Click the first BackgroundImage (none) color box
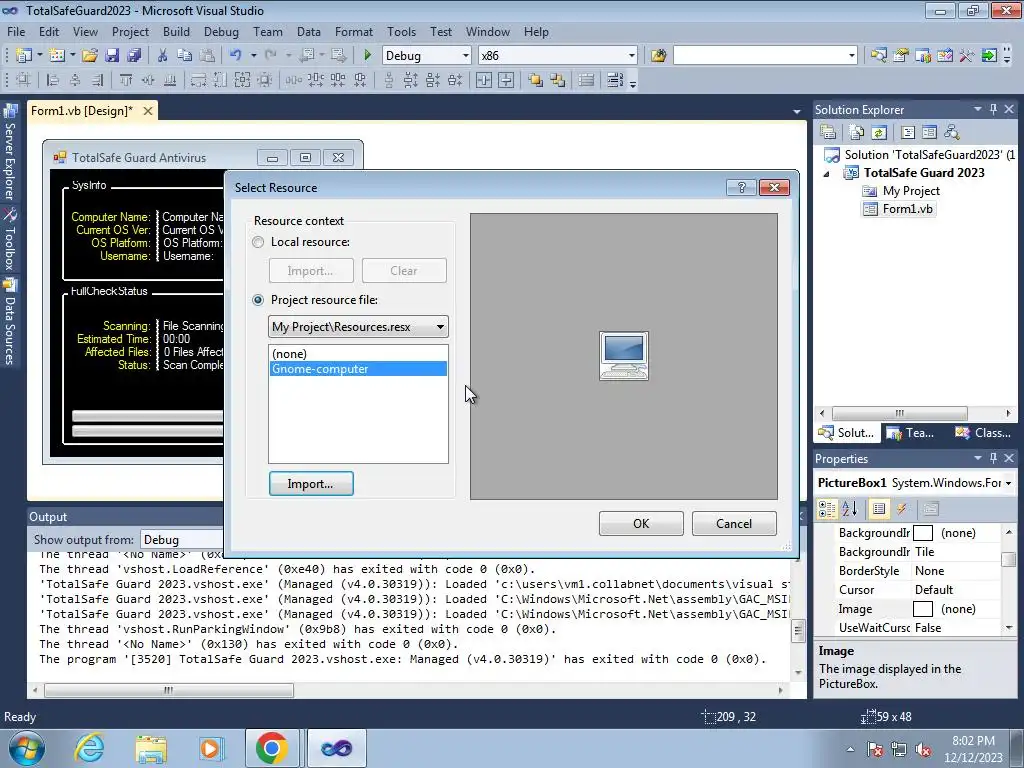The width and height of the screenshot is (1024, 768). click(922, 533)
